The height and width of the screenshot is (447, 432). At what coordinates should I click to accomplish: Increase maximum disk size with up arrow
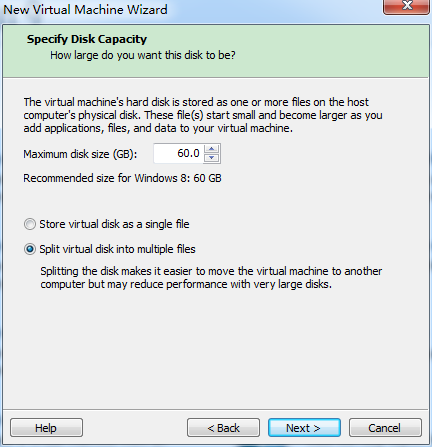pos(211,149)
